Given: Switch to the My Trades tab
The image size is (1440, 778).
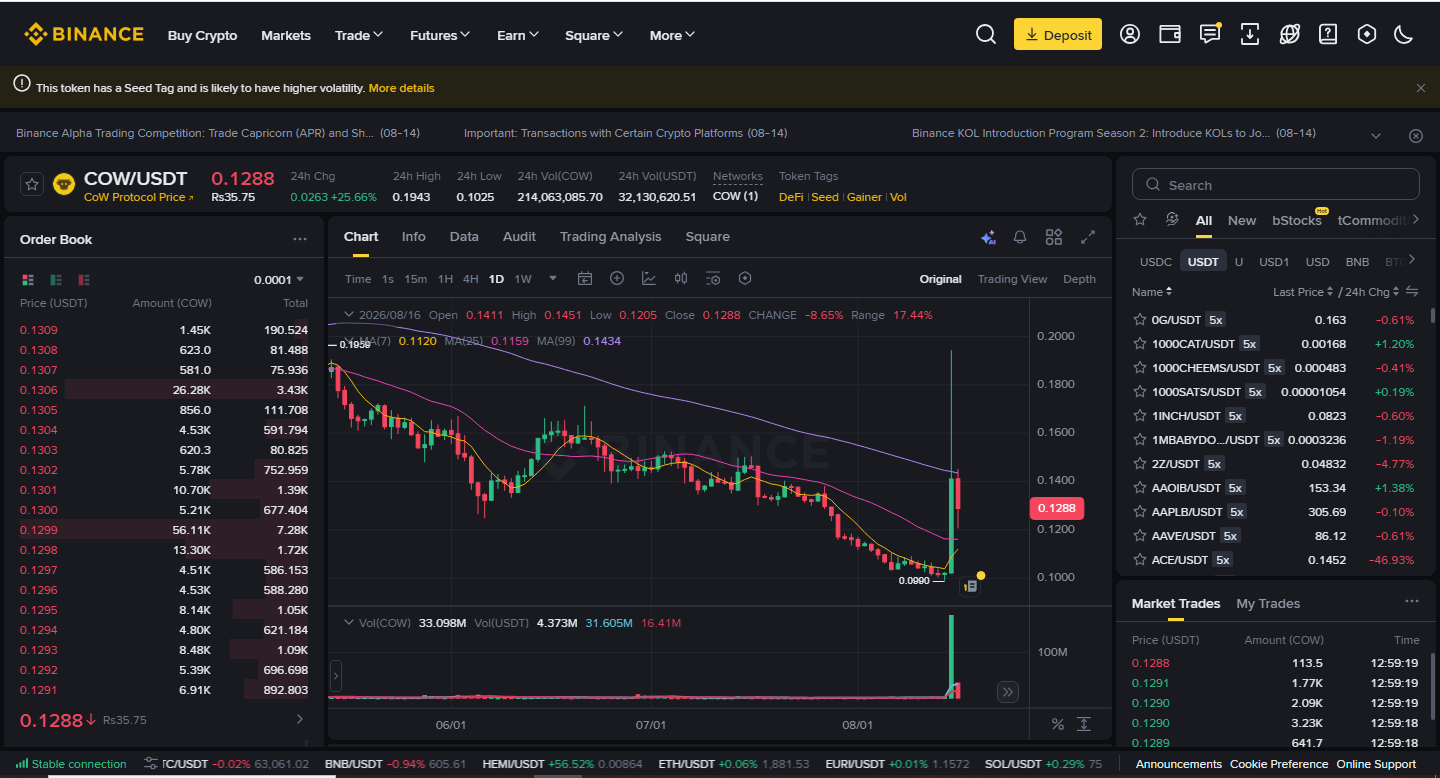Looking at the screenshot, I should [x=1268, y=603].
